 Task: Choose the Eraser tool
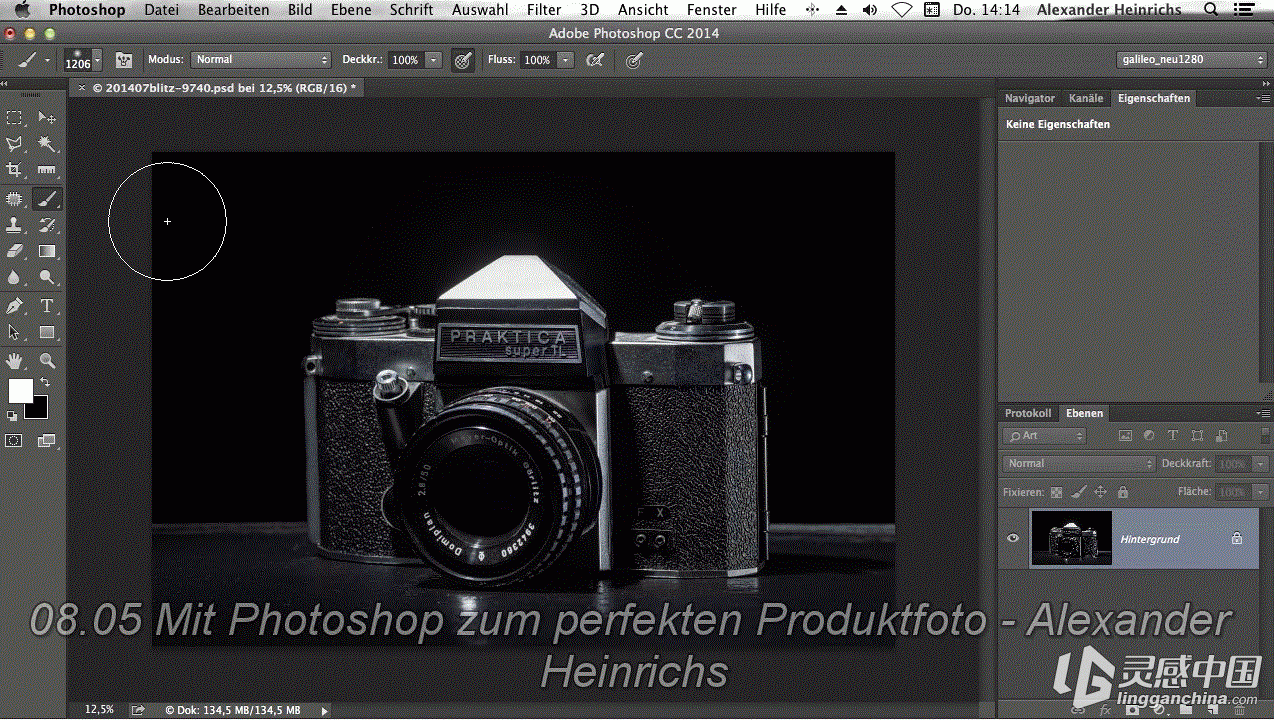click(15, 251)
